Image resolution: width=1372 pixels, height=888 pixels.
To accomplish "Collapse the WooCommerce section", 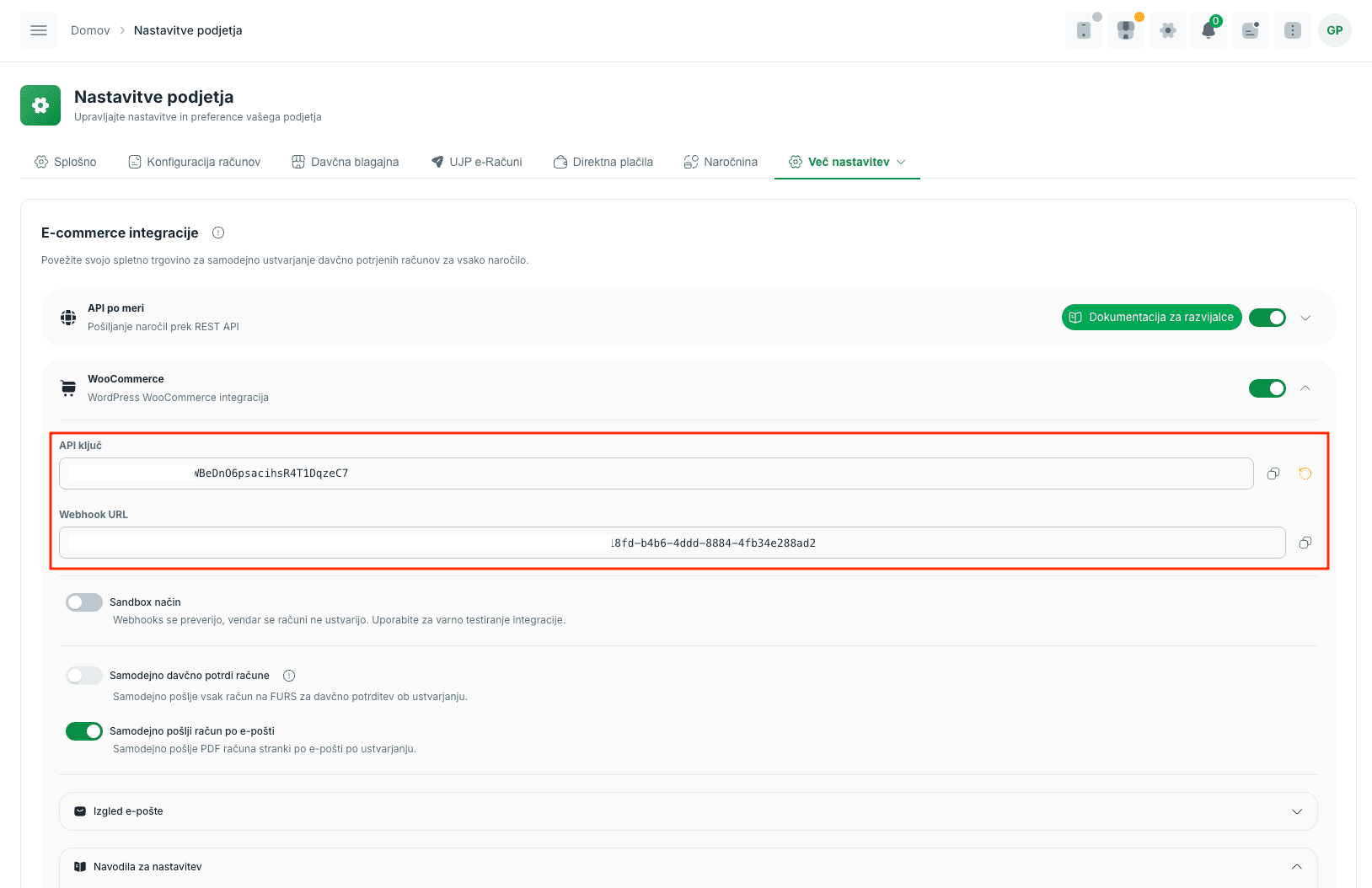I will [x=1305, y=388].
